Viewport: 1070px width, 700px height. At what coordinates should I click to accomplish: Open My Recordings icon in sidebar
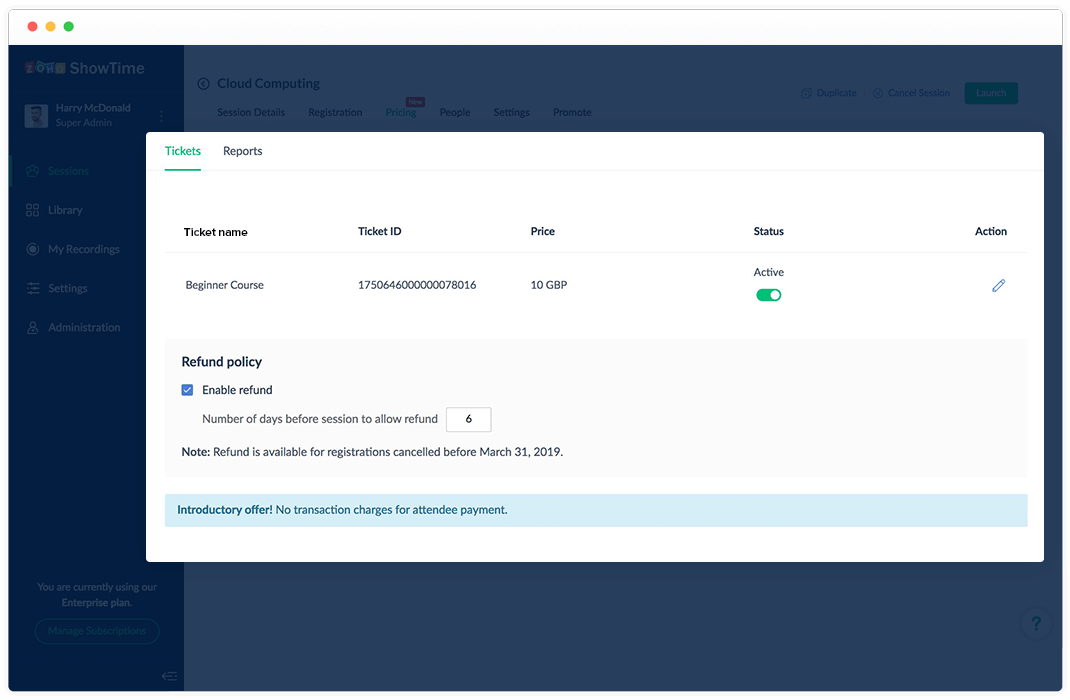[x=32, y=249]
